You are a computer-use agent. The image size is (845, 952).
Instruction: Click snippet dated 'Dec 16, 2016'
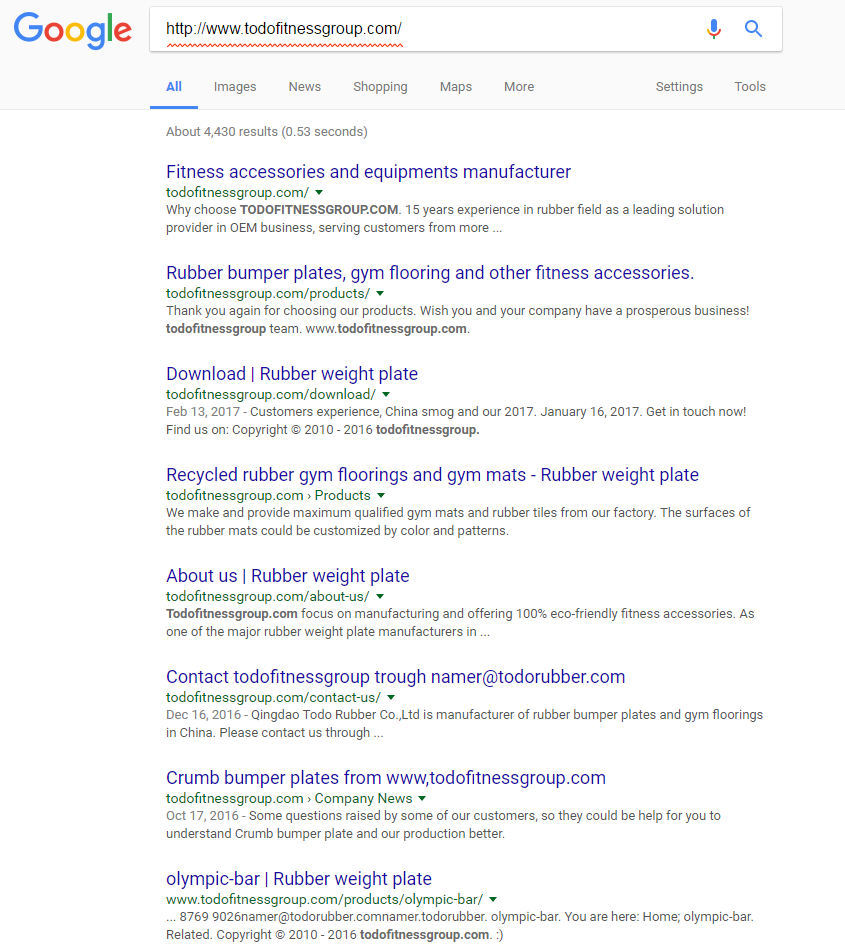[464, 724]
